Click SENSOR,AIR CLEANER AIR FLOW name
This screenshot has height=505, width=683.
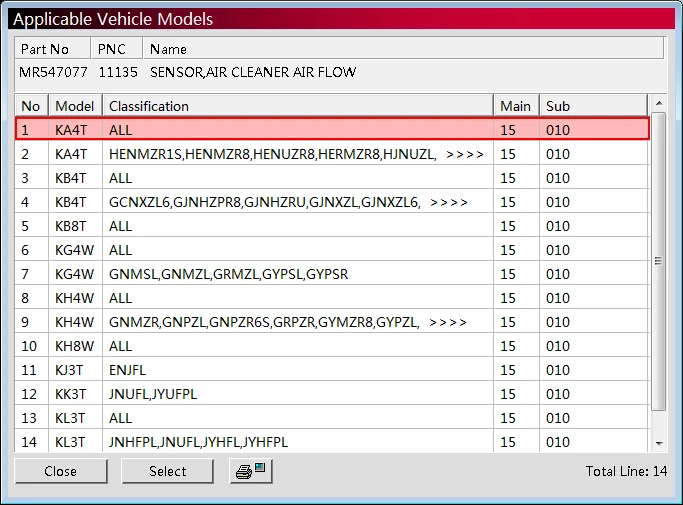click(253, 72)
